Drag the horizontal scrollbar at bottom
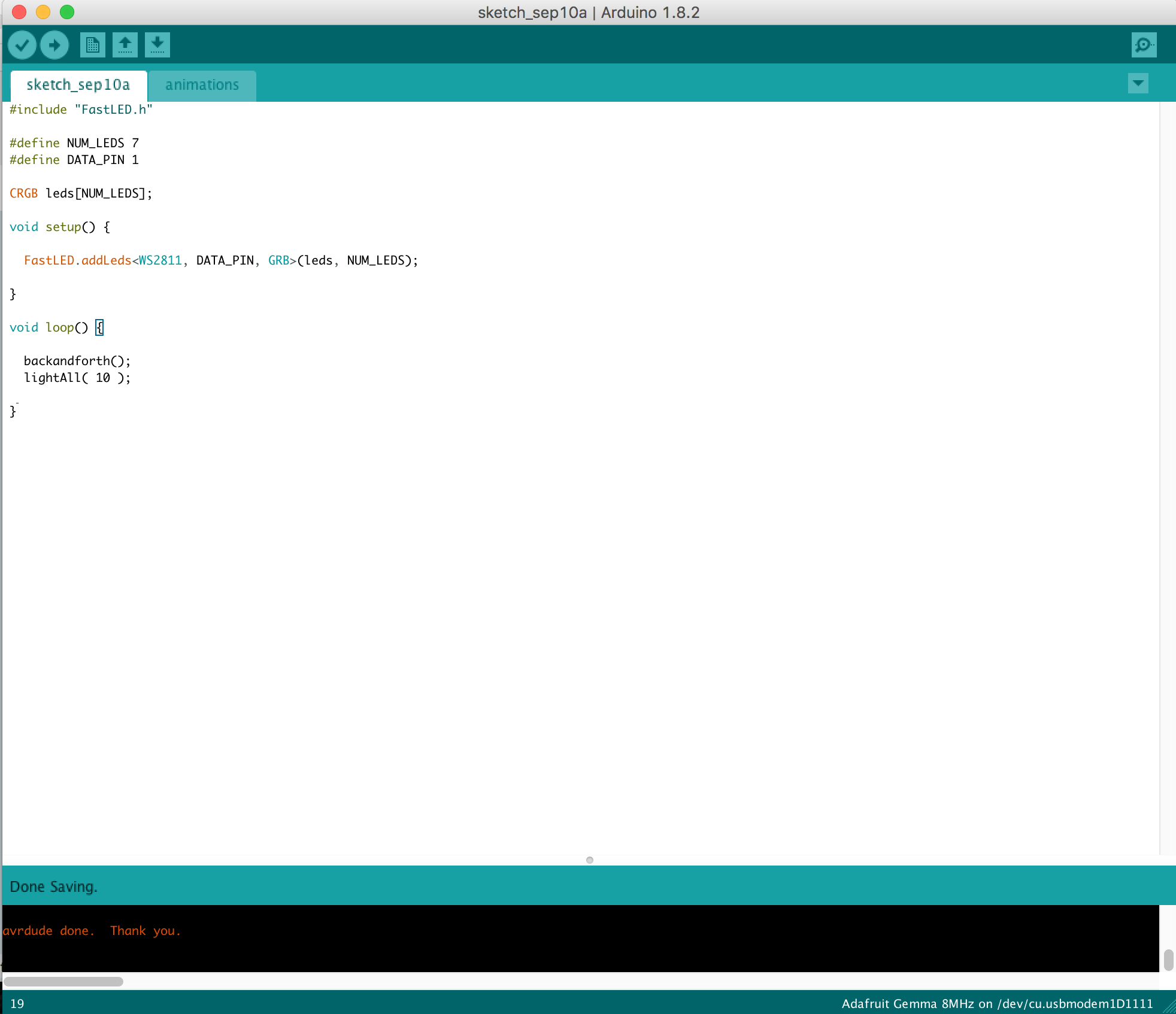The image size is (1176, 1014). tap(65, 980)
